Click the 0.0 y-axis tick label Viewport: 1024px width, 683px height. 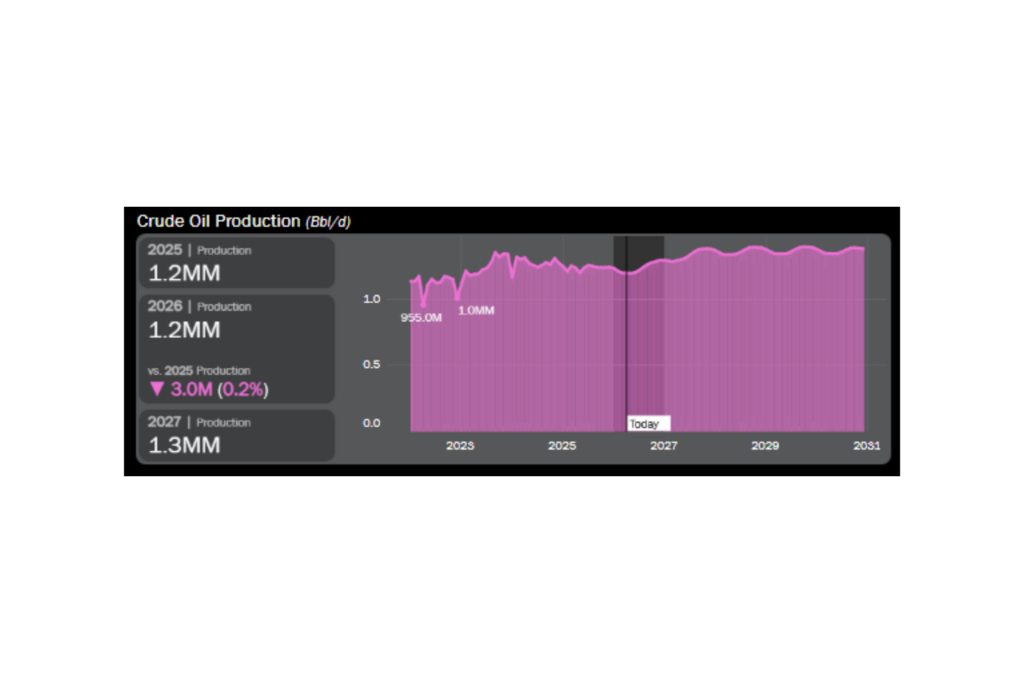pyautogui.click(x=371, y=423)
